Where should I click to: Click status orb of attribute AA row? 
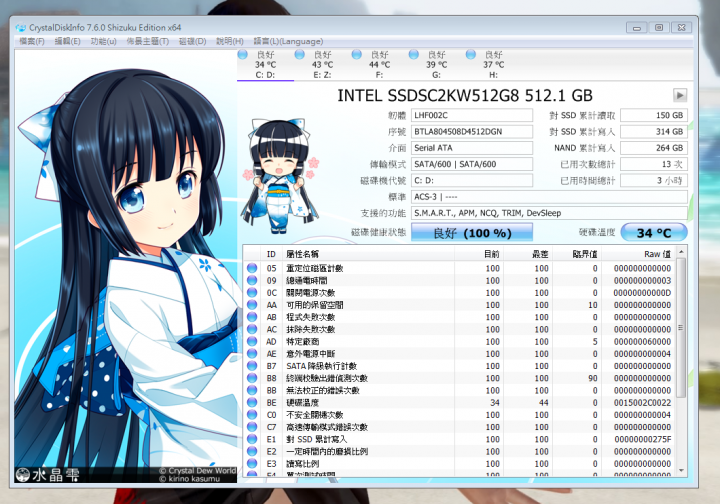click(x=252, y=305)
